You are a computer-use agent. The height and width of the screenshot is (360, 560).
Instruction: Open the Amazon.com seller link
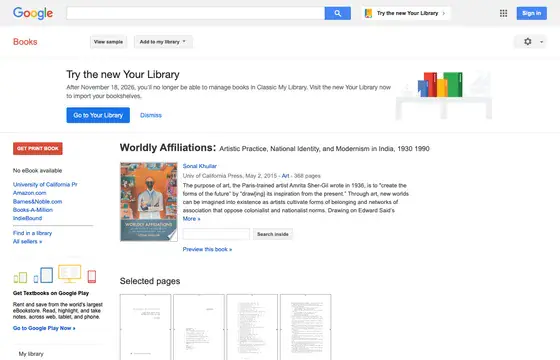(x=30, y=193)
